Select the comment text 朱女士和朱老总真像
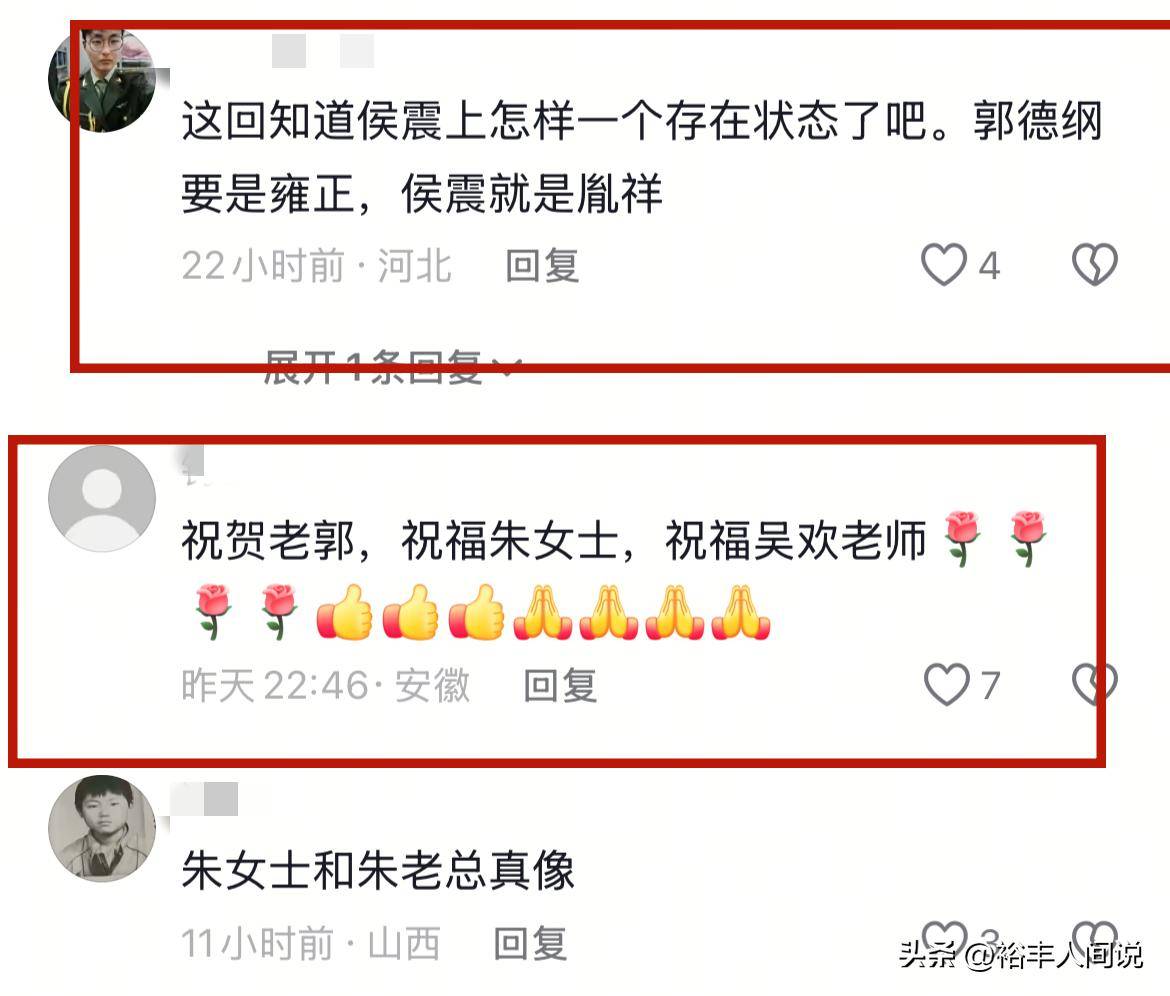Screen dimensions: 1170x996 pos(378,871)
